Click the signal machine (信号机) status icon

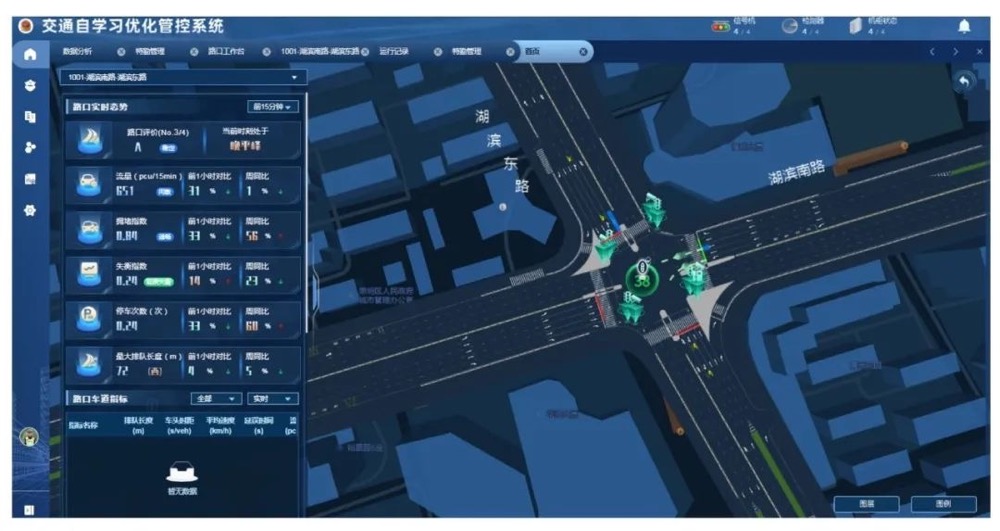click(720, 26)
